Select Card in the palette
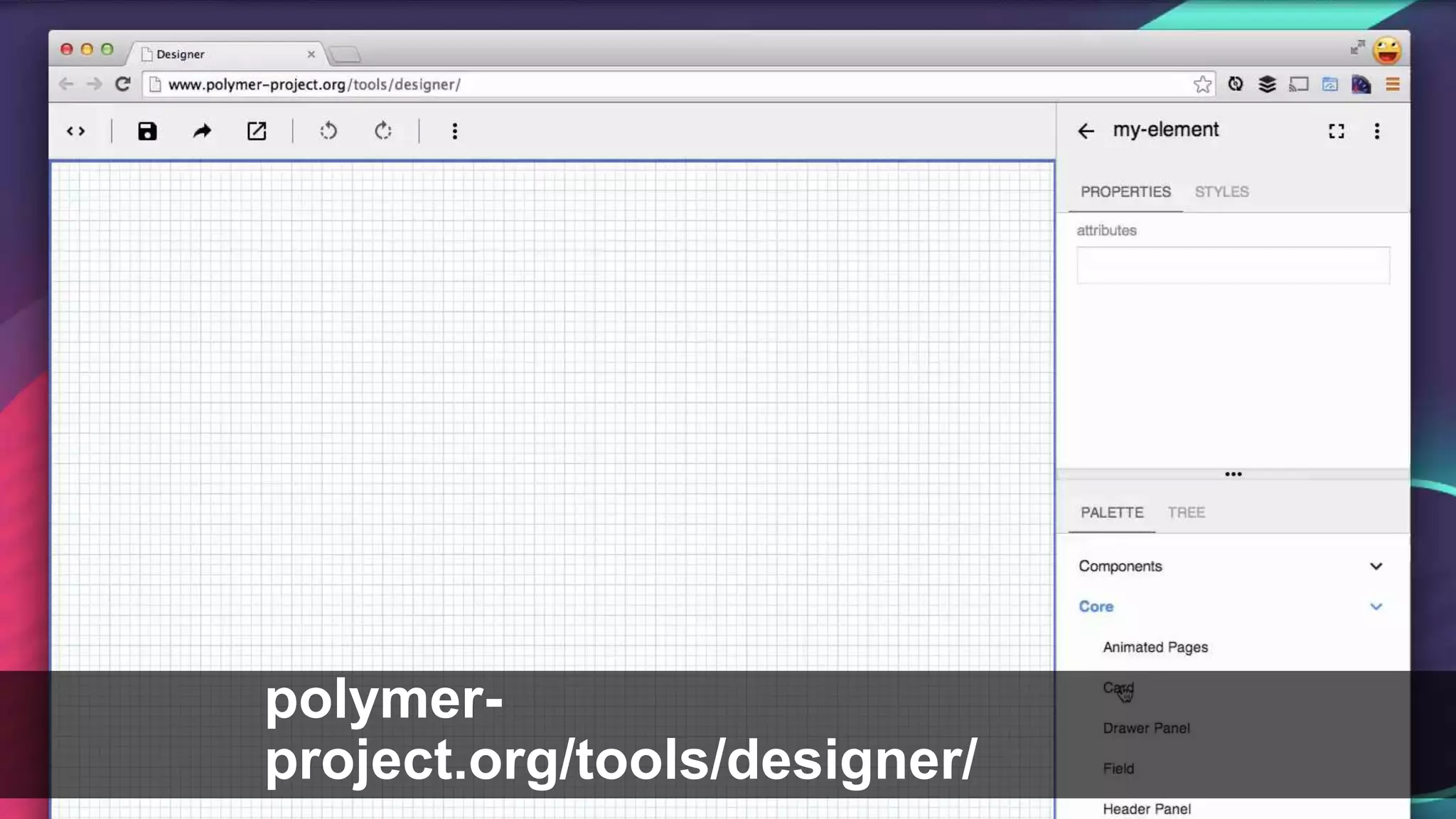1456x819 pixels. coord(1118,688)
